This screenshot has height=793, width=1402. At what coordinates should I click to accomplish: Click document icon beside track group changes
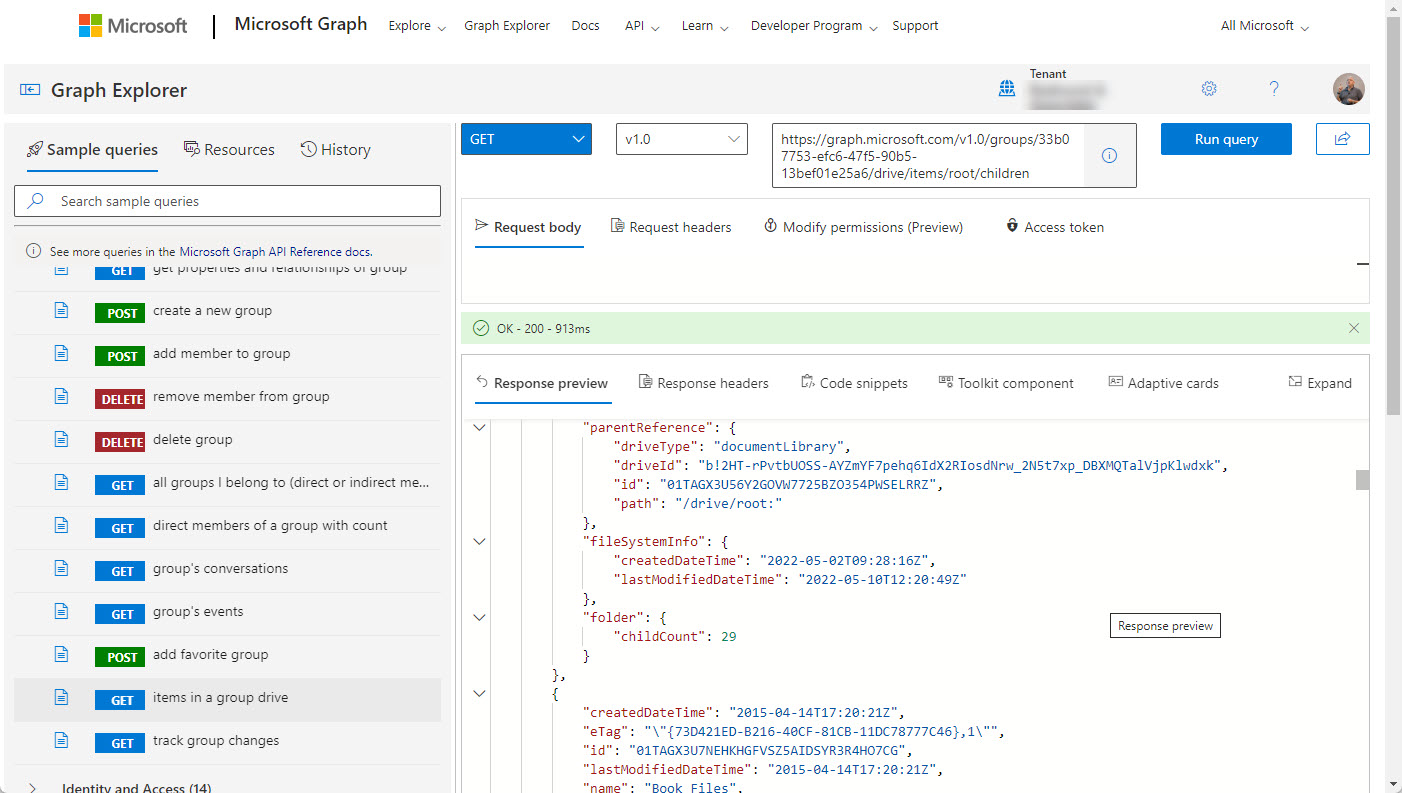[x=61, y=741]
